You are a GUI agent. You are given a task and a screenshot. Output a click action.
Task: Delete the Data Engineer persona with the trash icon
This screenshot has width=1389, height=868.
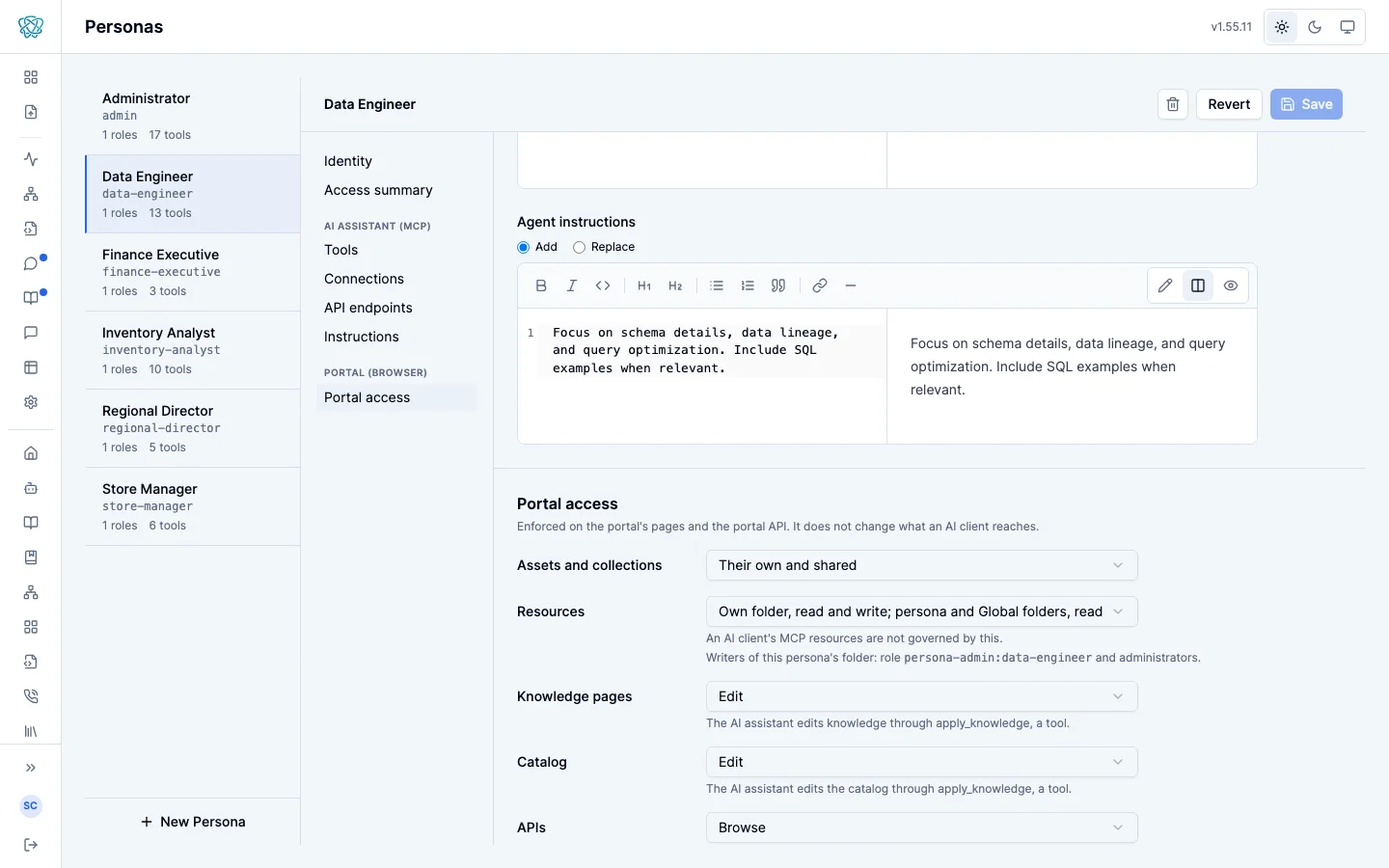click(1173, 104)
